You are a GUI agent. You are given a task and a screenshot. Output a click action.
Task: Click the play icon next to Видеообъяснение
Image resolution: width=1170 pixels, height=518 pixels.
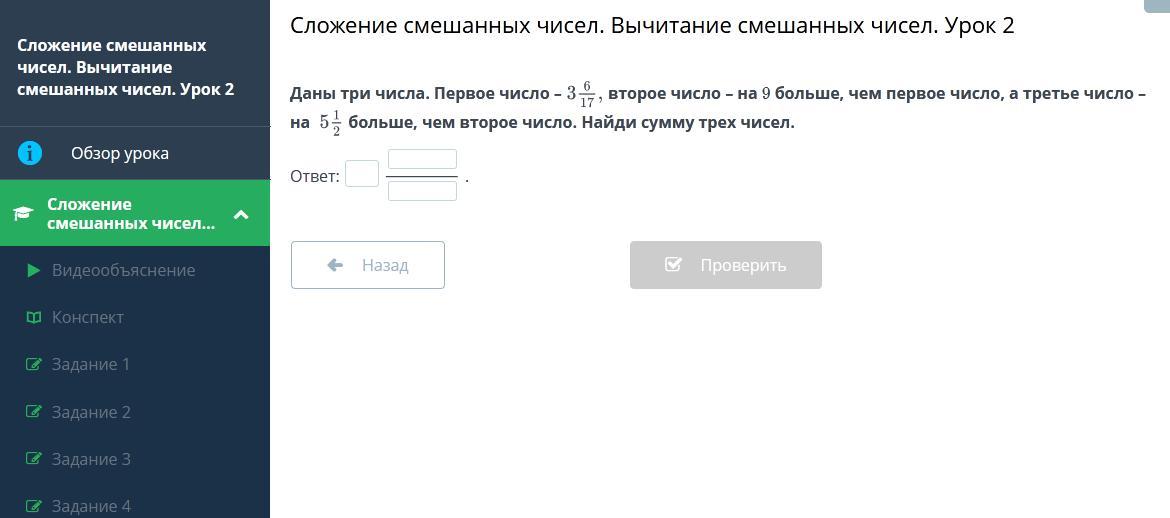pyautogui.click(x=33, y=270)
